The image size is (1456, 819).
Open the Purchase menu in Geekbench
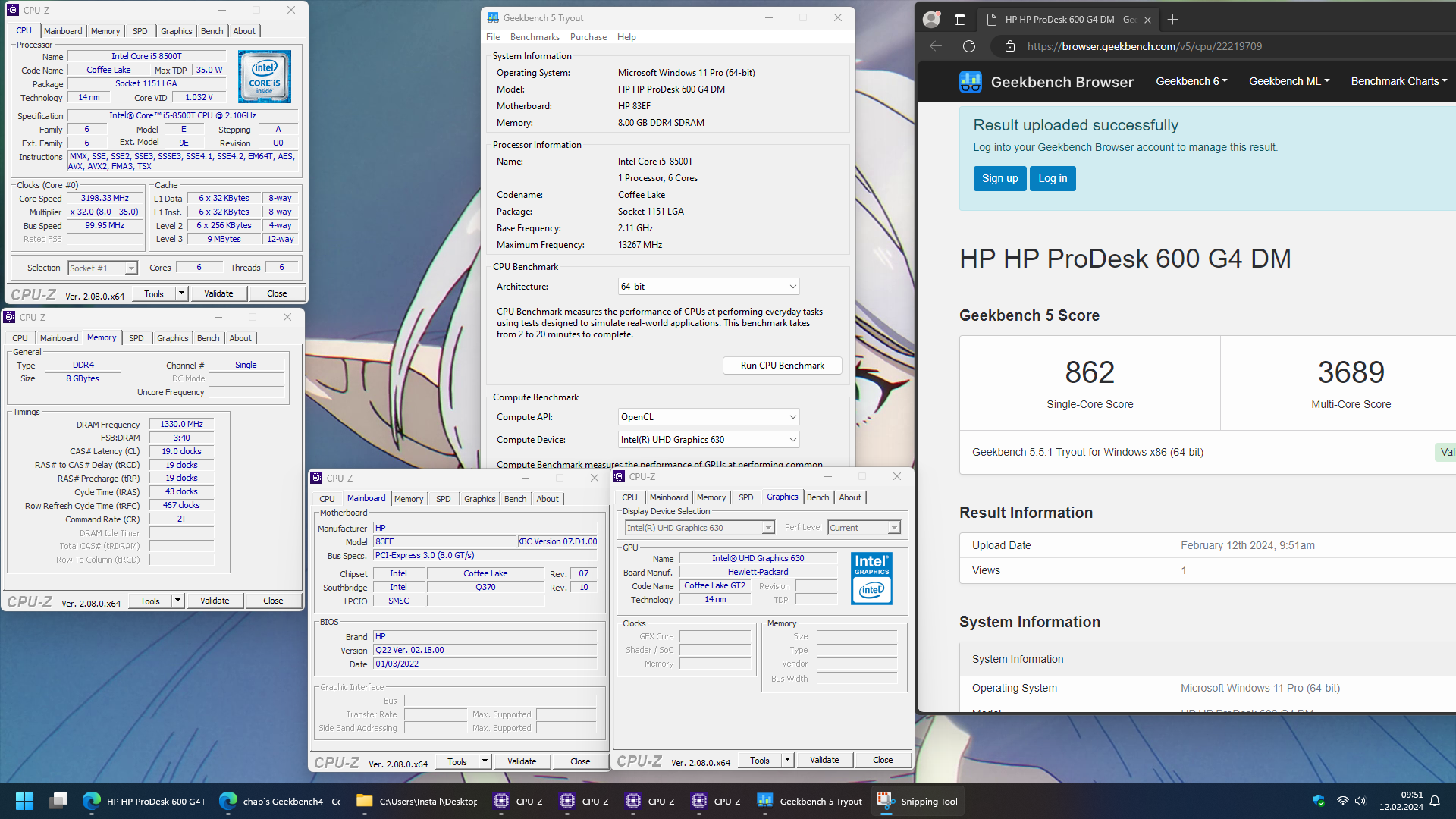[x=588, y=37]
